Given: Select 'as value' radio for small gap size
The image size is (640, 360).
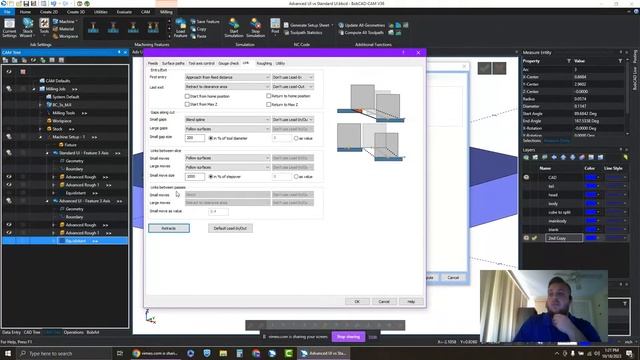Looking at the screenshot, I should (x=296, y=138).
